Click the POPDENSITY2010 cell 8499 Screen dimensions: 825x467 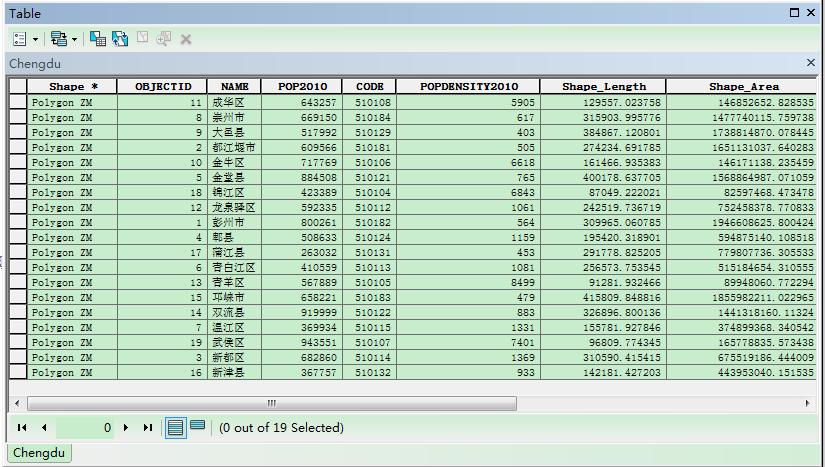coord(468,282)
